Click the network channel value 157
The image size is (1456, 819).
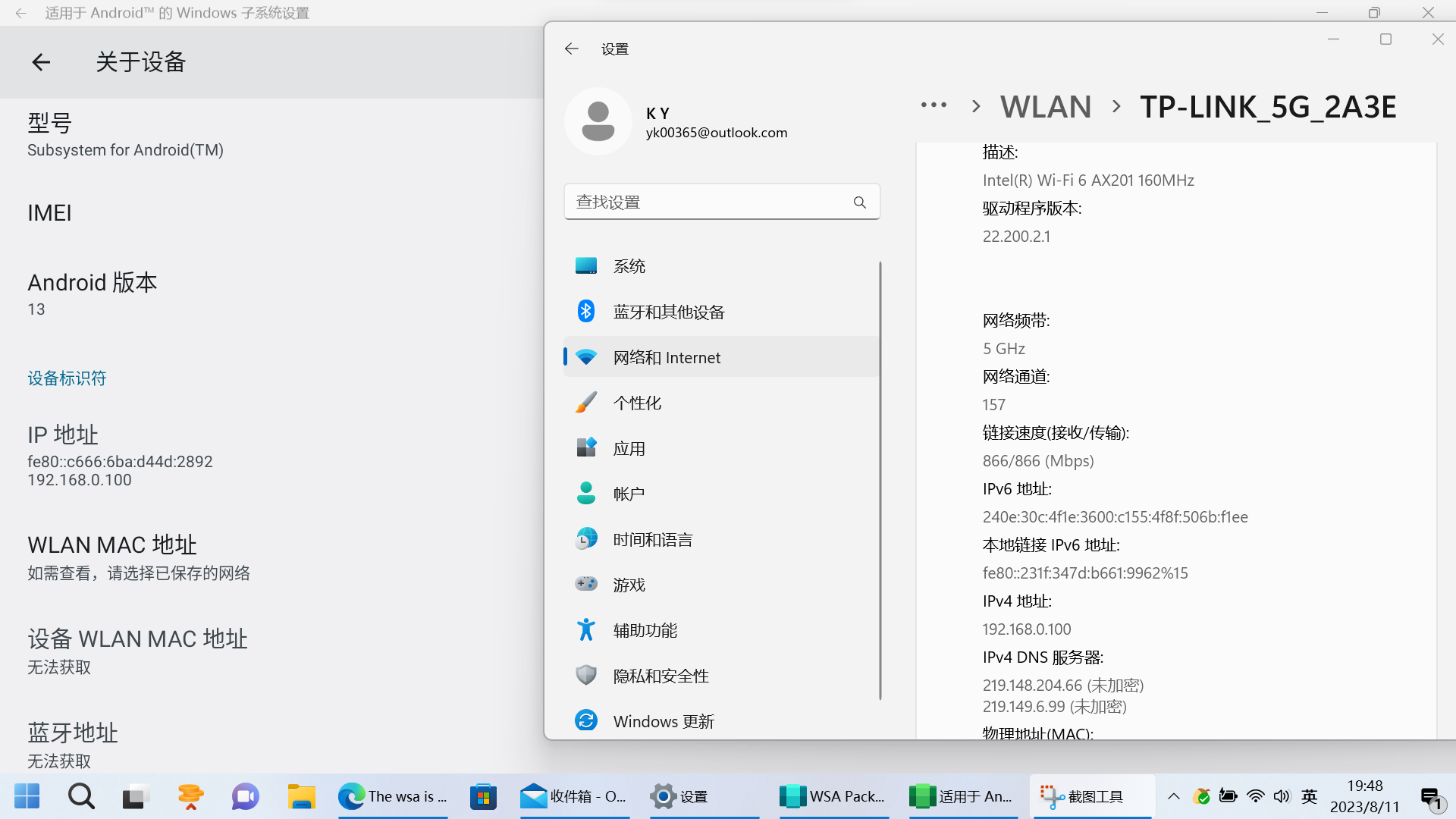pyautogui.click(x=993, y=405)
